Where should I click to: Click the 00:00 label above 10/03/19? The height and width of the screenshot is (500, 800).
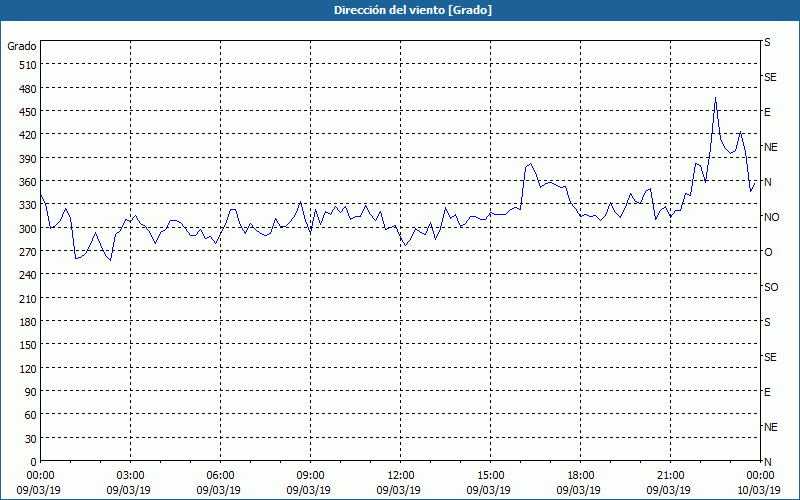click(760, 476)
